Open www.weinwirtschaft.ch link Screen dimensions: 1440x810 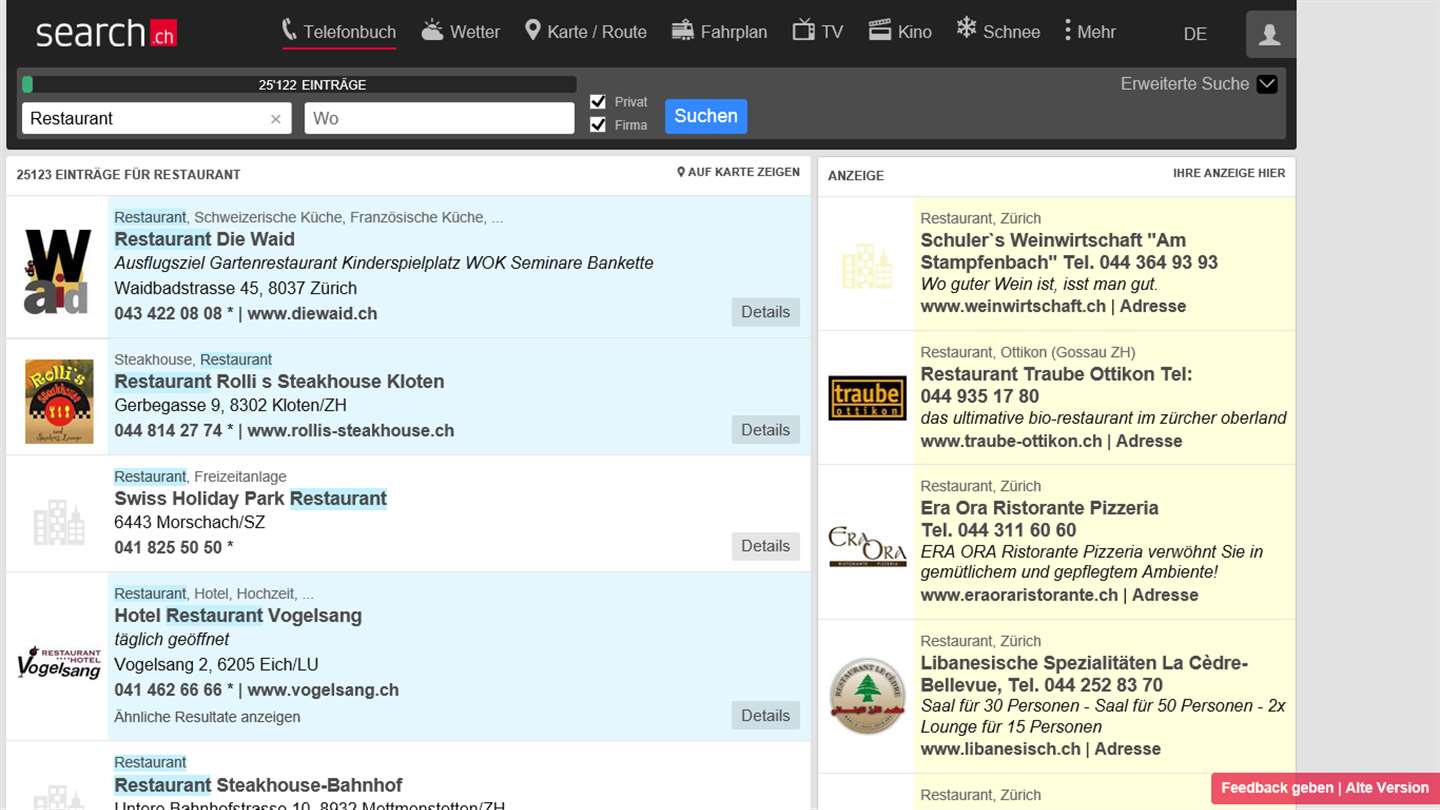1013,306
